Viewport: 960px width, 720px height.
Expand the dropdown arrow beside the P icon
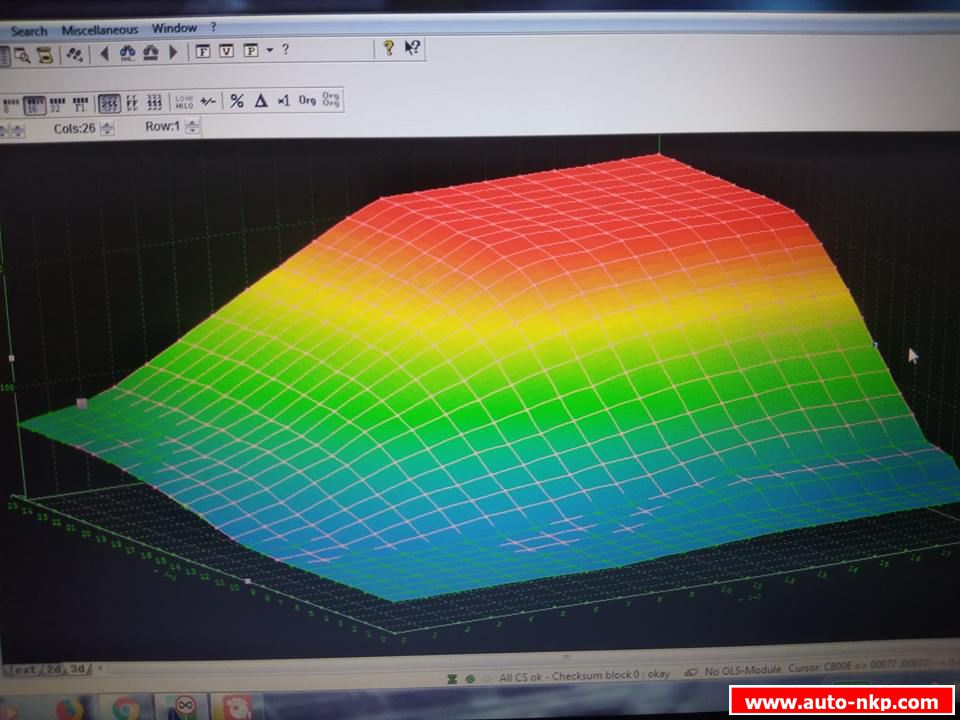tap(270, 50)
